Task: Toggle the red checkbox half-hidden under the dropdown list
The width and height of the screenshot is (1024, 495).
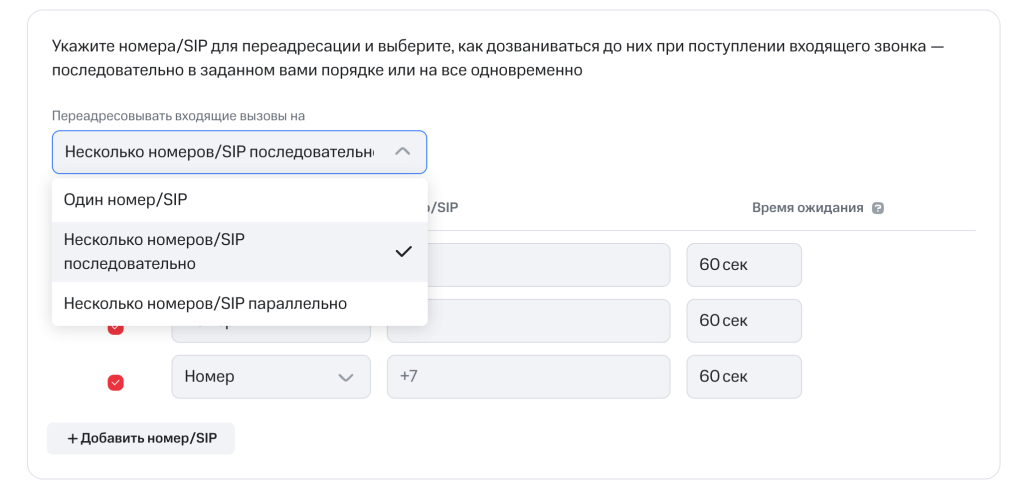Action: 116,328
